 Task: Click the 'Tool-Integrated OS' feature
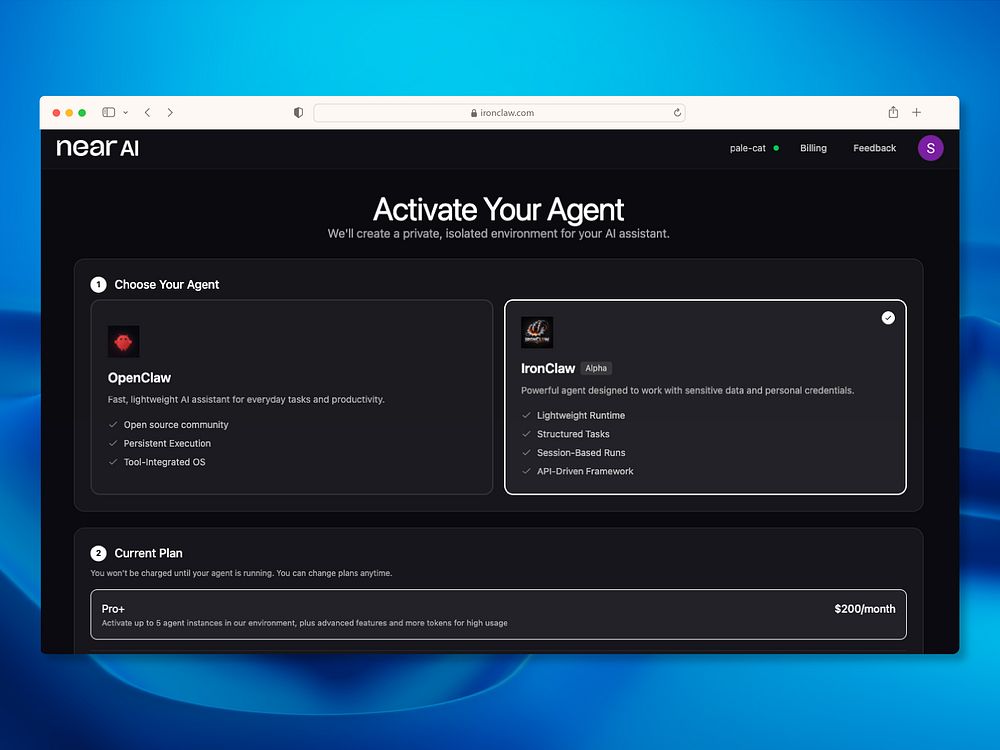click(165, 462)
